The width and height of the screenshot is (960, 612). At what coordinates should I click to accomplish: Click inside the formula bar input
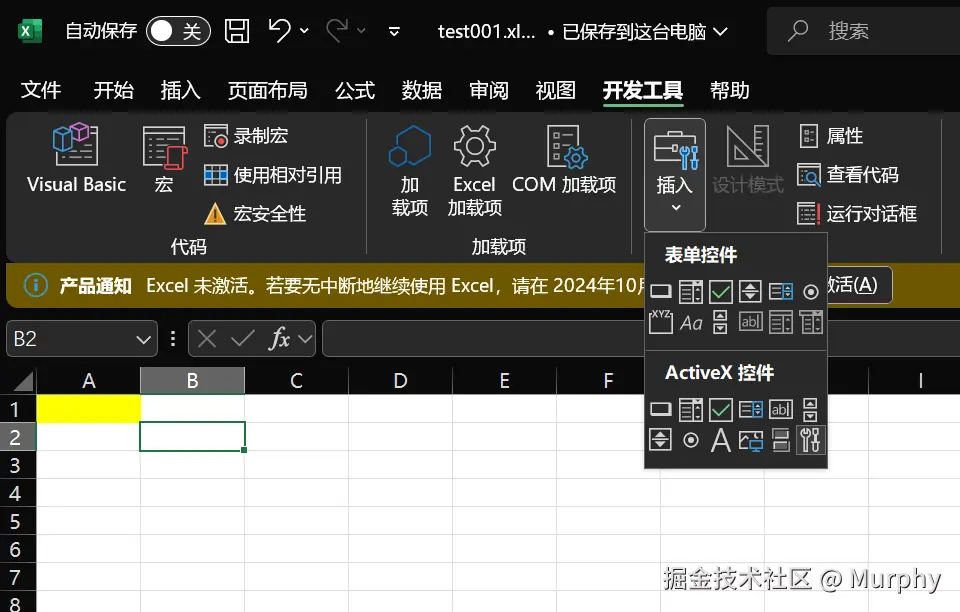(484, 338)
